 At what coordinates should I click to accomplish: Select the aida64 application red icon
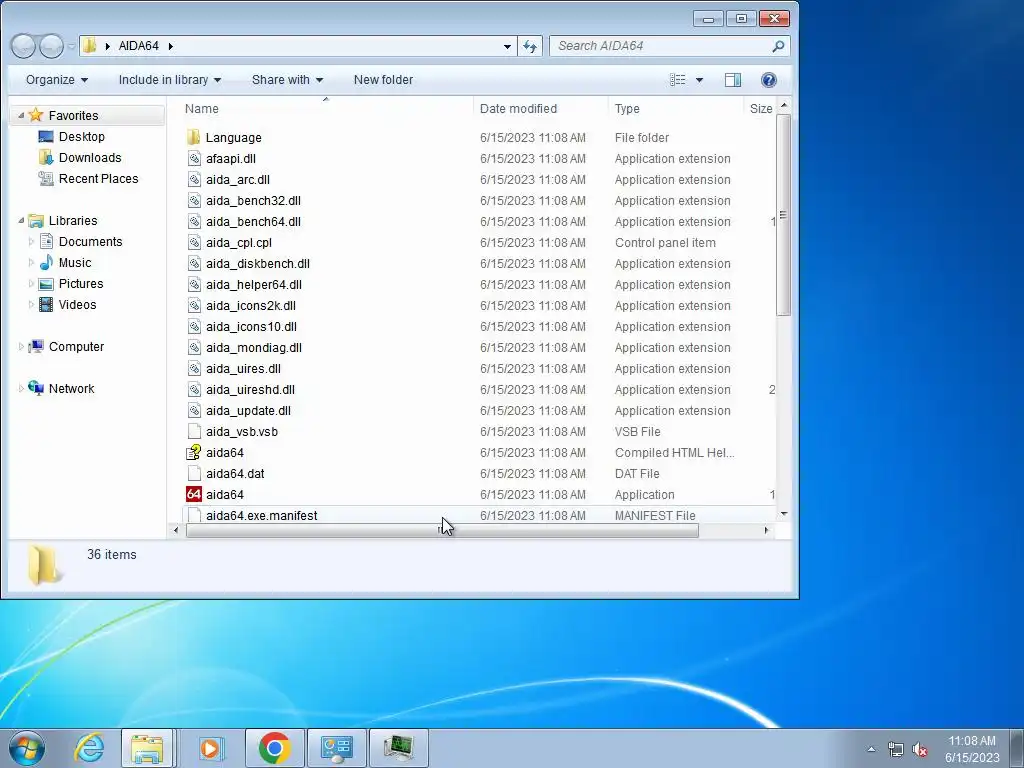coord(193,494)
